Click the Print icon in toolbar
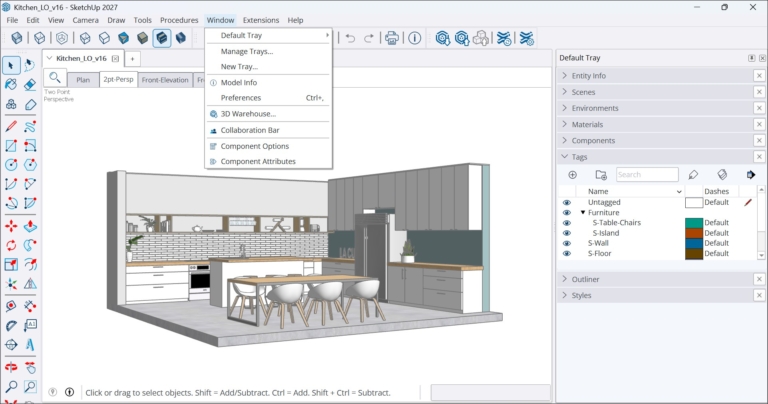Image resolution: width=768 pixels, height=404 pixels. 392,38
